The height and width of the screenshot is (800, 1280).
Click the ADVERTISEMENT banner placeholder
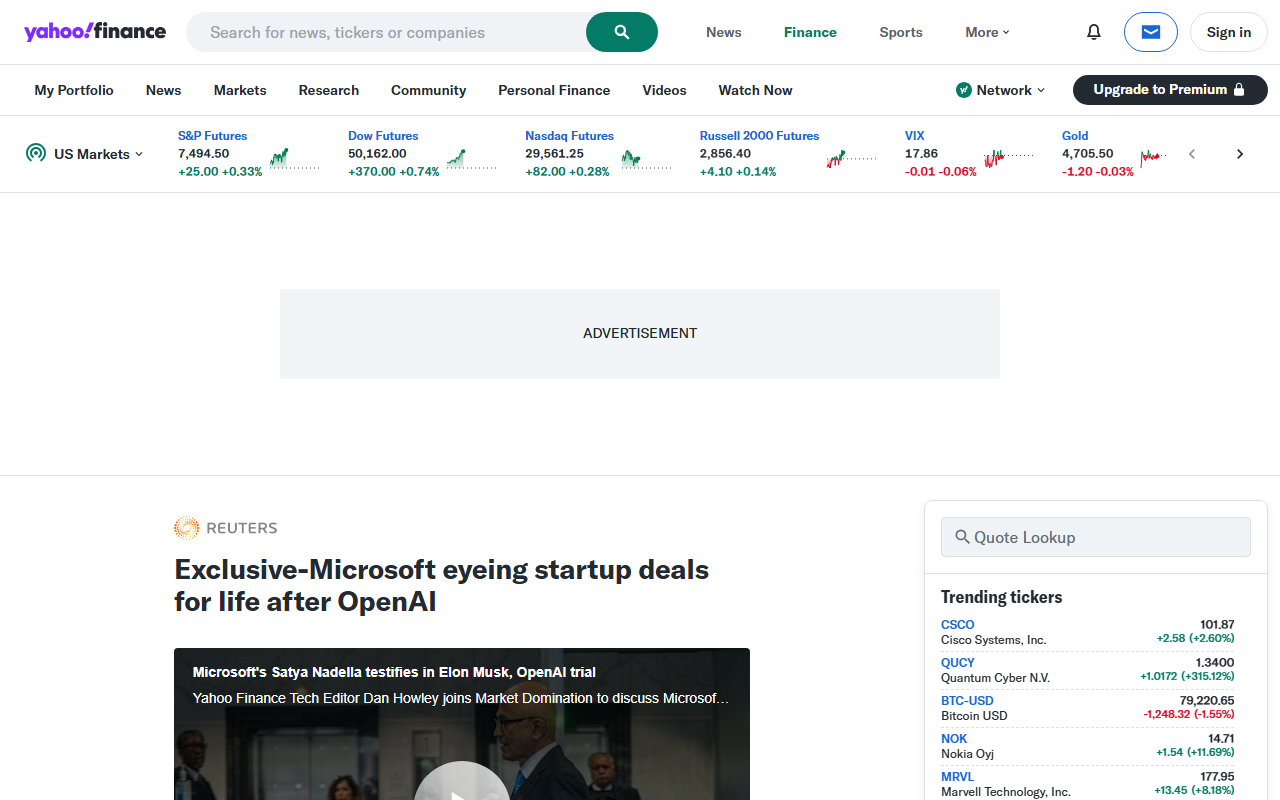pos(640,334)
